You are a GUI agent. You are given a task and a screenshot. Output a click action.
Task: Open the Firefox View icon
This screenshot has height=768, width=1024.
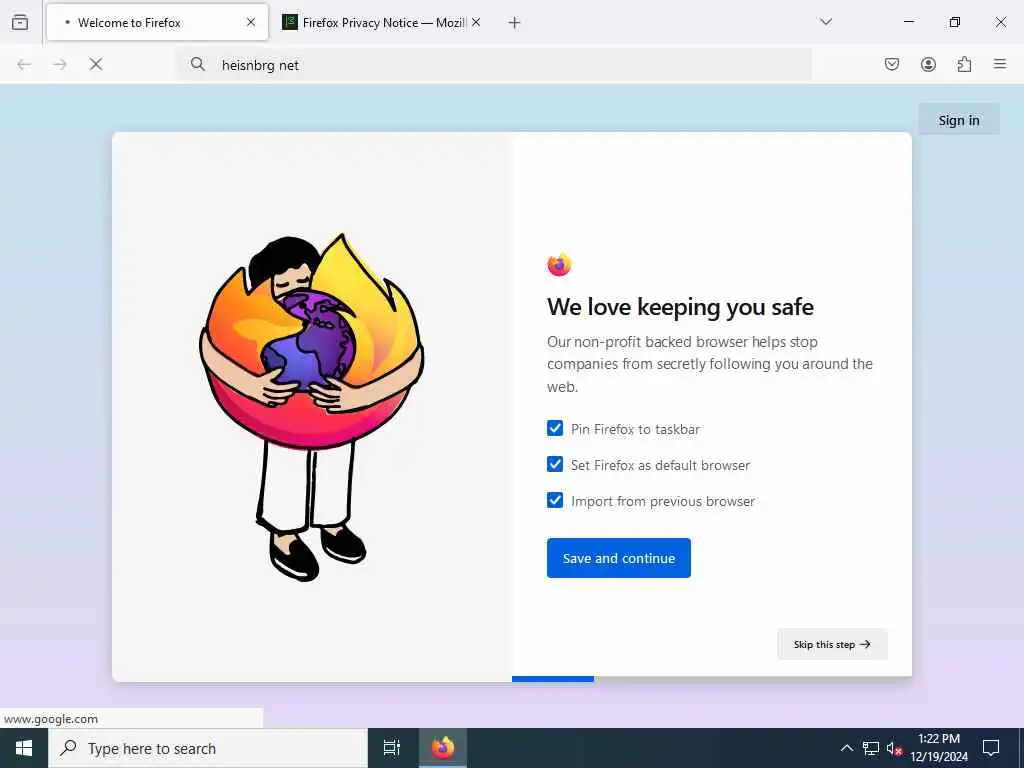[20, 22]
